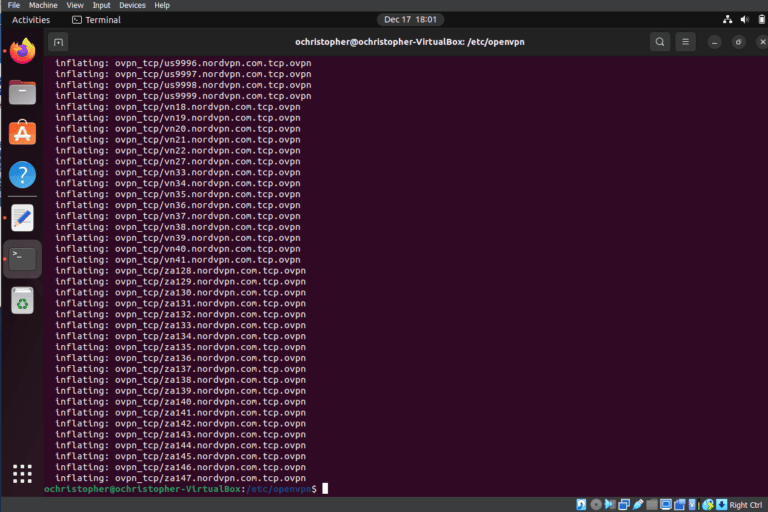Select the Terminal icon in dock
This screenshot has width=768, height=512.
23,259
